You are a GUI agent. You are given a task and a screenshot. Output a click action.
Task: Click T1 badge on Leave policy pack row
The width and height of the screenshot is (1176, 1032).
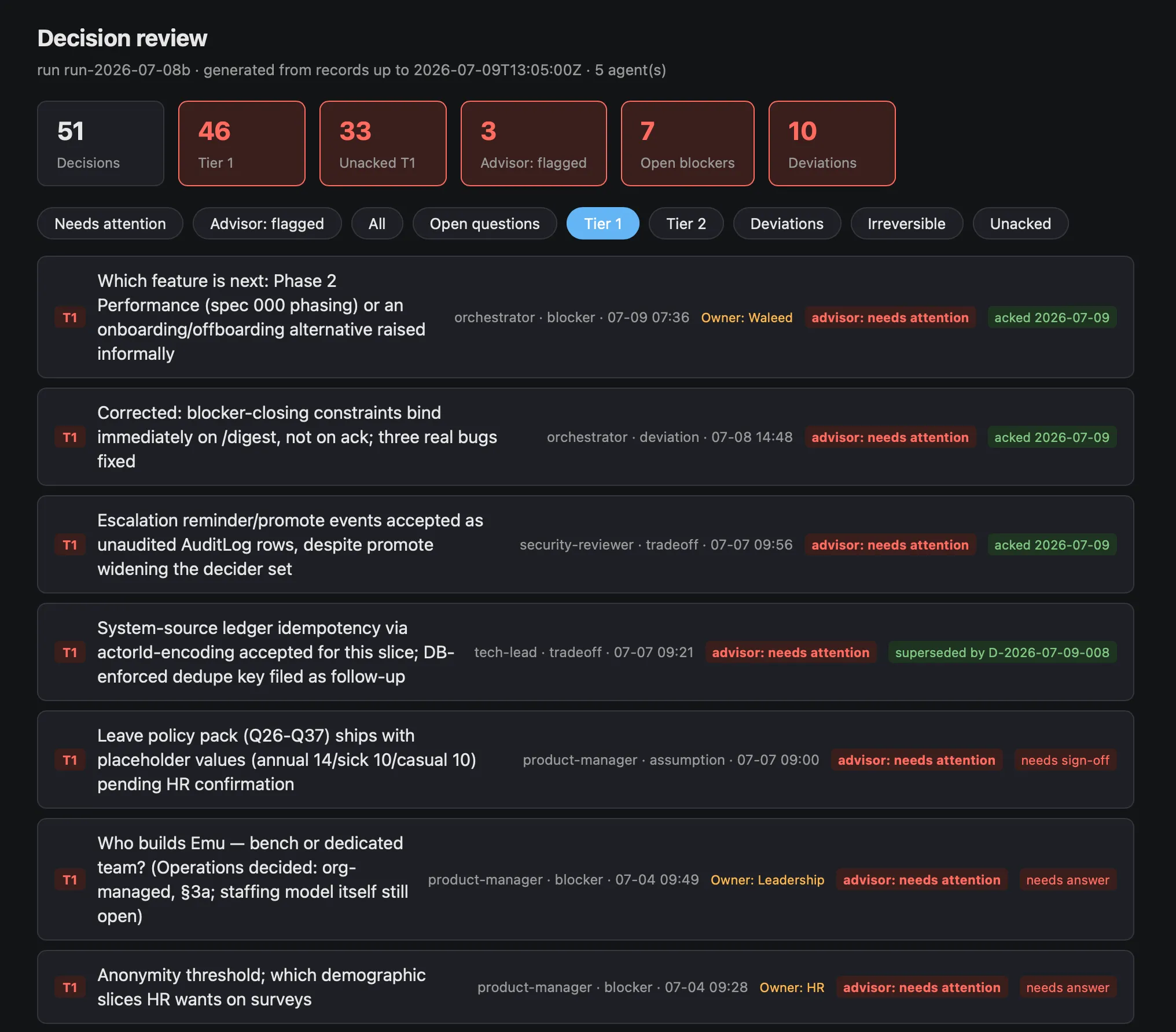(x=70, y=760)
